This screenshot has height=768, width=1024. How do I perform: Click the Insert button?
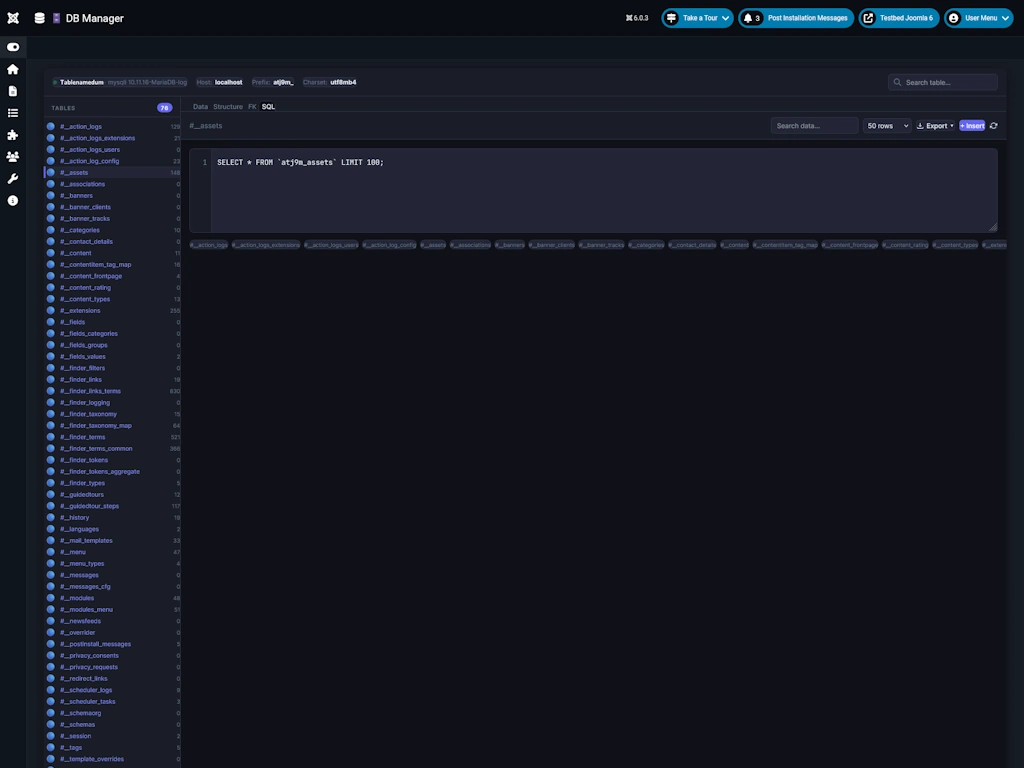tap(972, 125)
